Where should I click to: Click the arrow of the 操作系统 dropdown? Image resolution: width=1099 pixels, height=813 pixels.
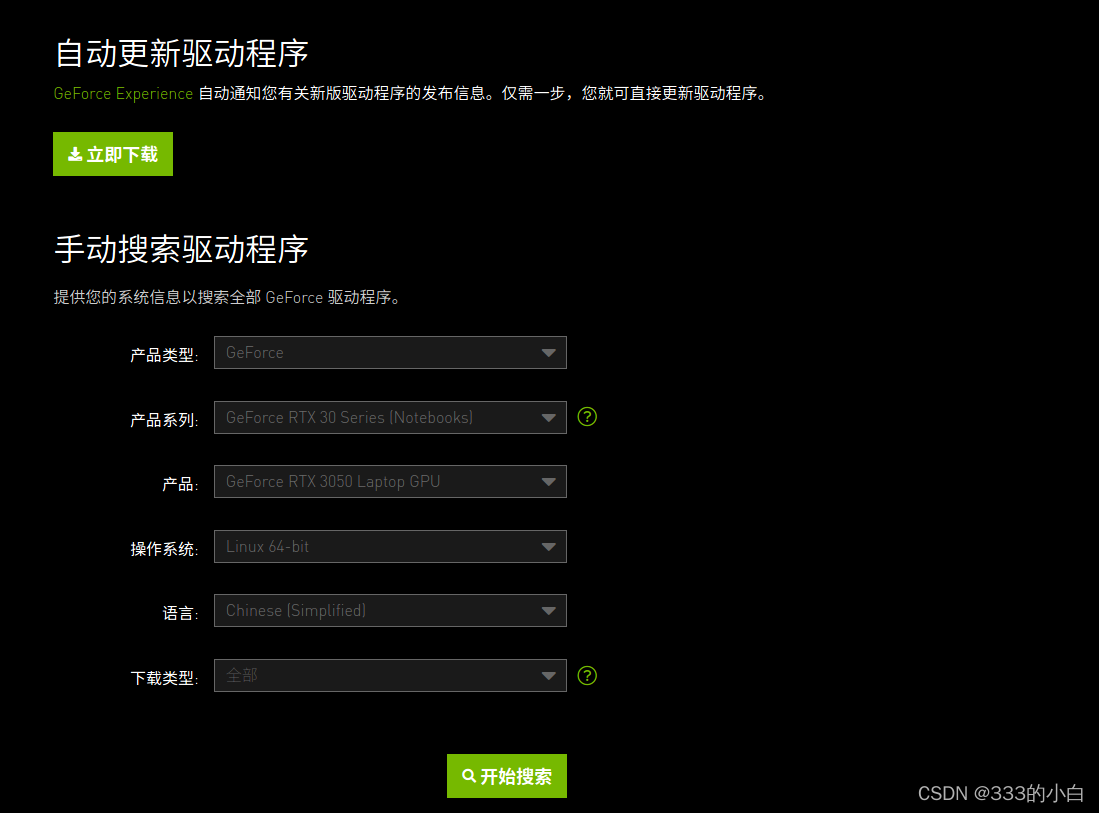tap(549, 547)
